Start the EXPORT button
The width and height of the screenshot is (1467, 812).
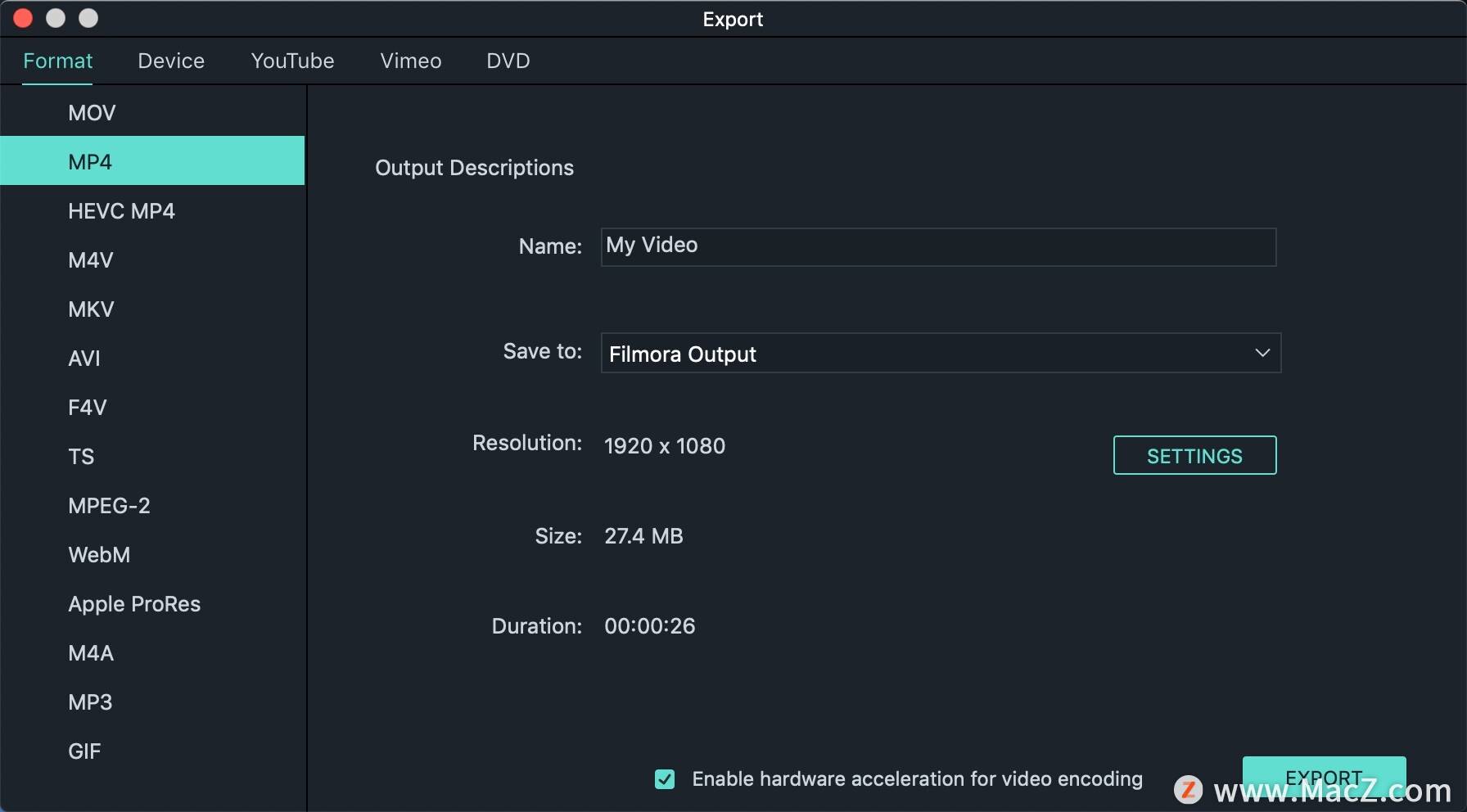1324,777
